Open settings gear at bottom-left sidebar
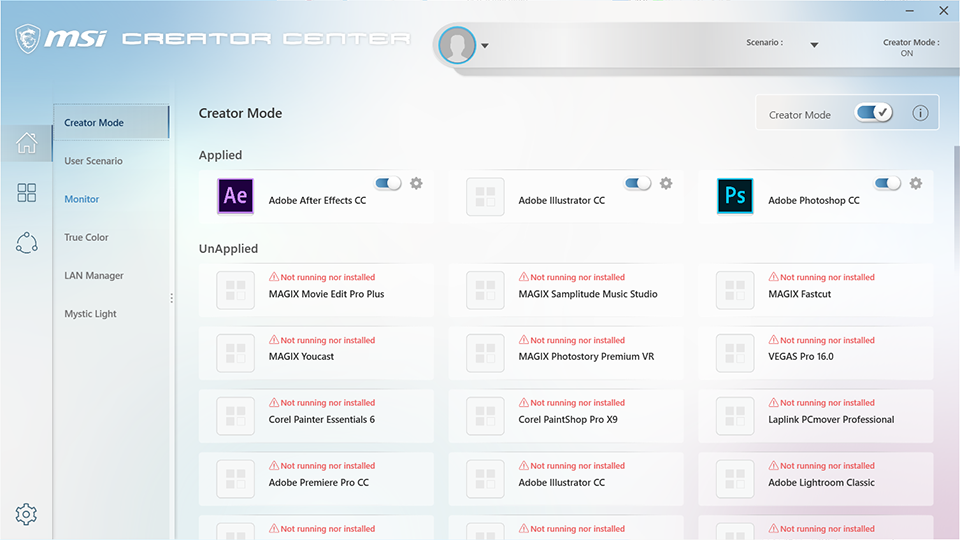 pos(26,514)
